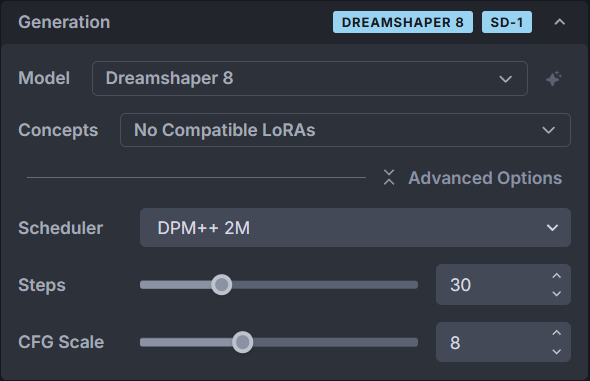Viewport: 590px width, 381px height.
Task: Decrease CFG Scale with the down arrow
Action: pos(557,352)
